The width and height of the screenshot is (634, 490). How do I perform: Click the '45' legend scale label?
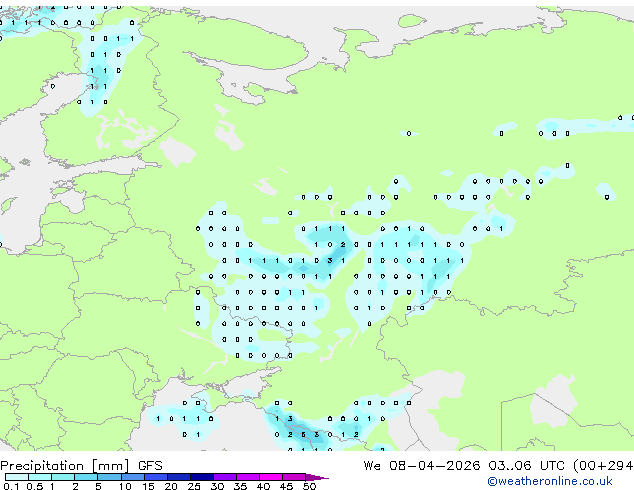click(287, 486)
